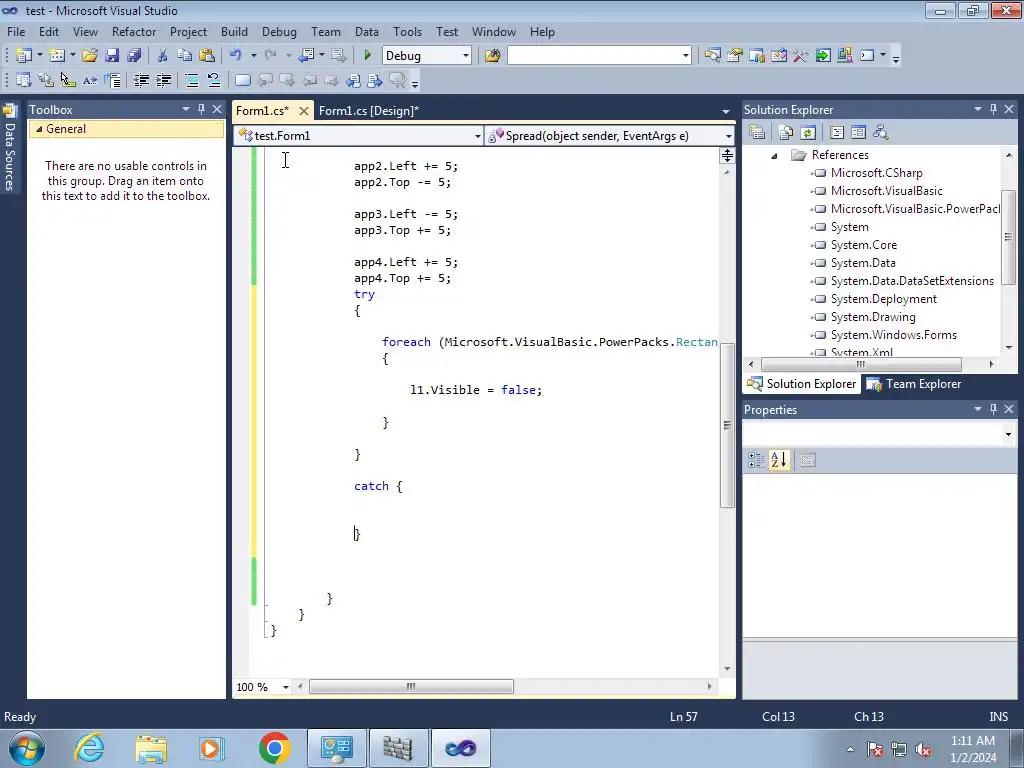Image resolution: width=1024 pixels, height=768 pixels.
Task: Decrease line indent in text editor toolbar
Action: point(141,80)
